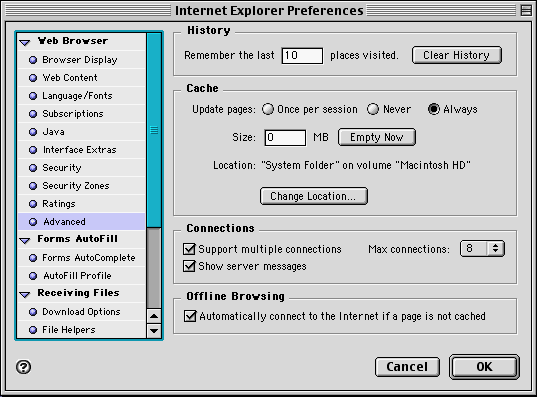Click the help question mark icon
The height and width of the screenshot is (397, 537).
click(24, 367)
